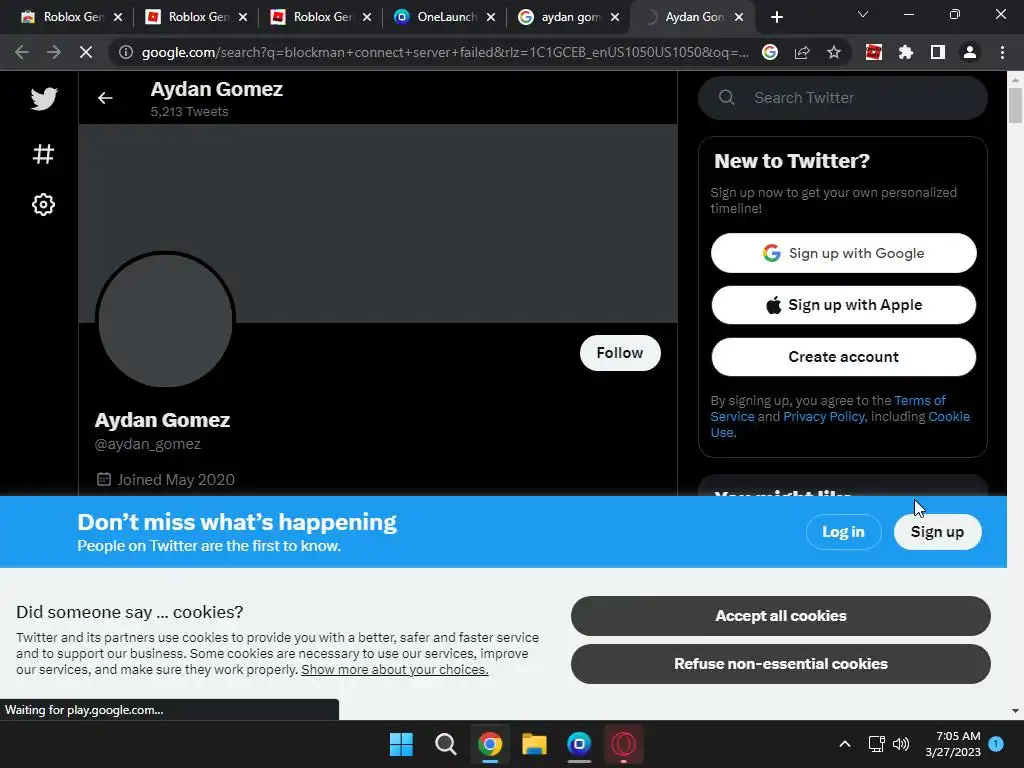Open the Privacy Policy link
The width and height of the screenshot is (1024, 768).
(824, 417)
